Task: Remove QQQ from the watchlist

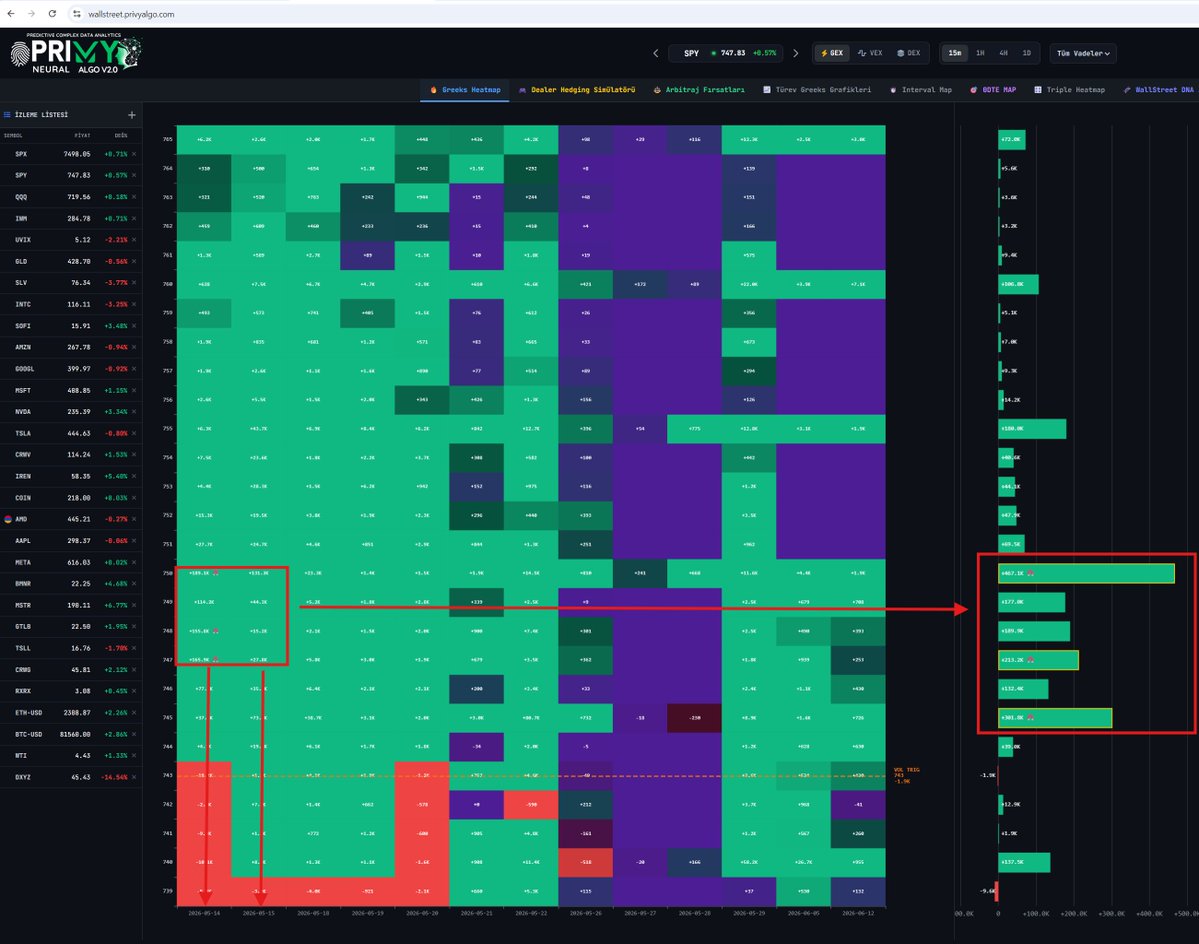Action: click(134, 197)
